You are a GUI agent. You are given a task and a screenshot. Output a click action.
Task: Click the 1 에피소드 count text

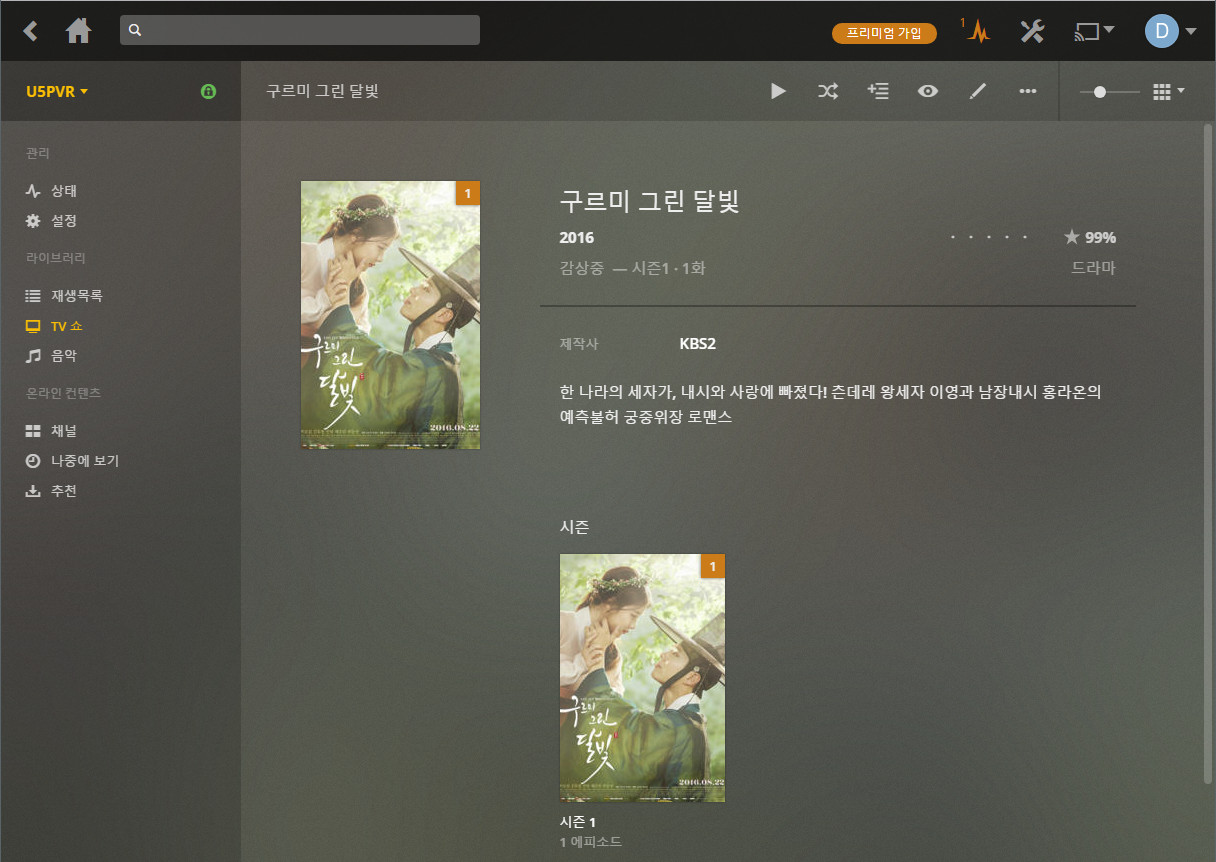(x=591, y=842)
